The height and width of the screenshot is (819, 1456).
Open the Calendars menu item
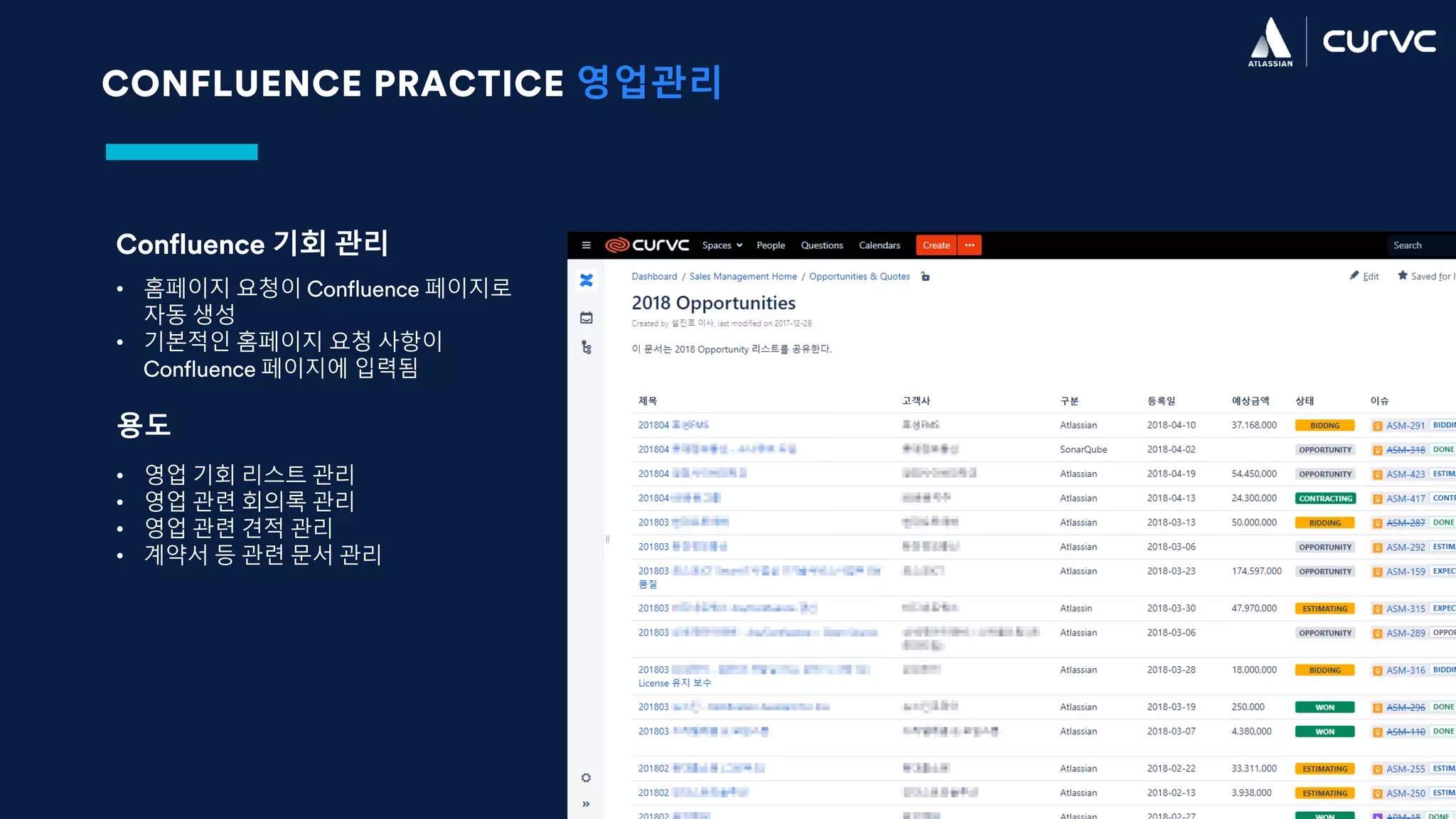[x=879, y=245]
